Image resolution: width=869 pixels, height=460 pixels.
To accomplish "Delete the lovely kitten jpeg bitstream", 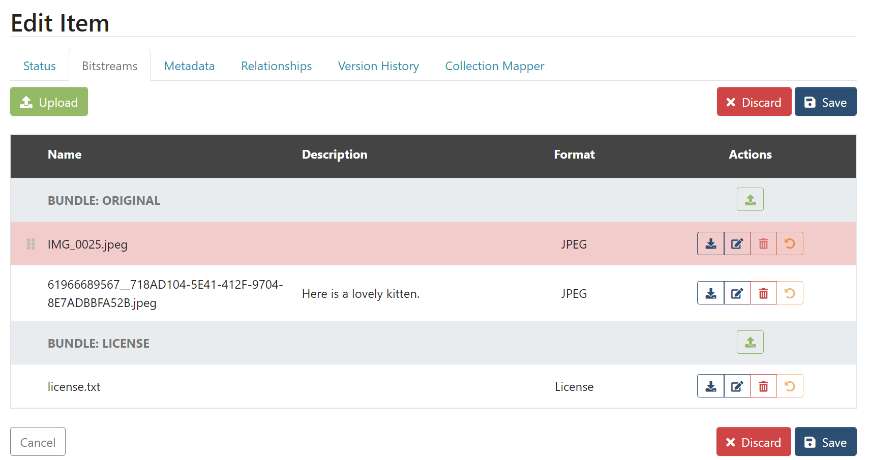I will (763, 293).
